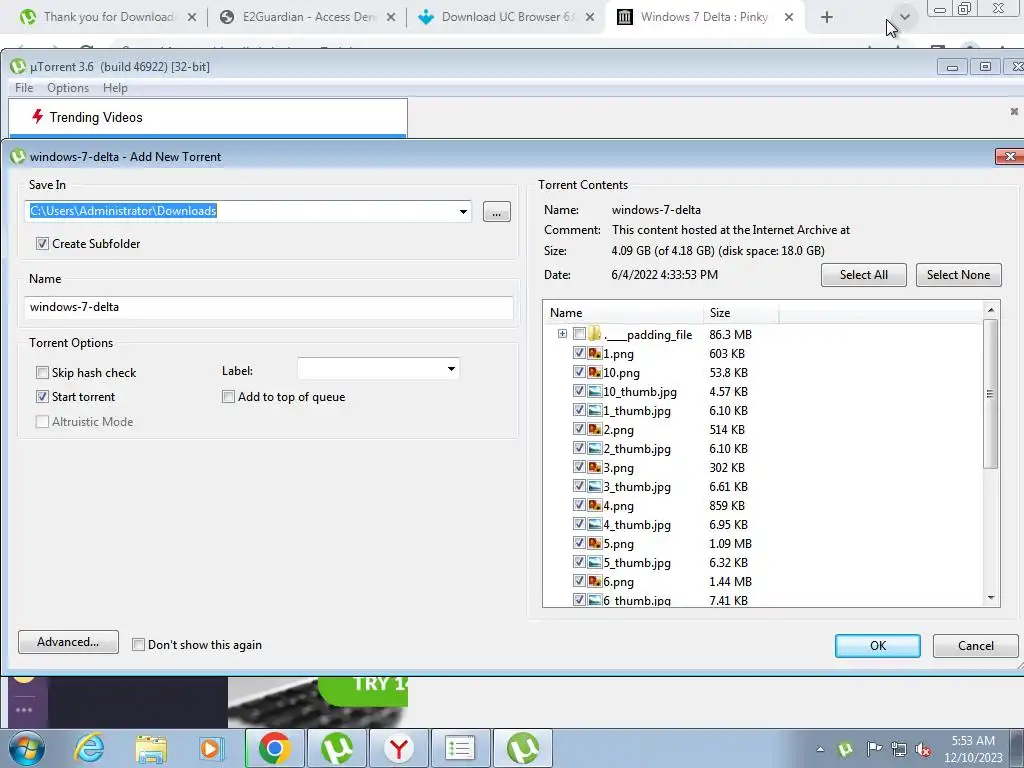The width and height of the screenshot is (1024, 768).
Task: Click Select All button
Action: coord(863,275)
